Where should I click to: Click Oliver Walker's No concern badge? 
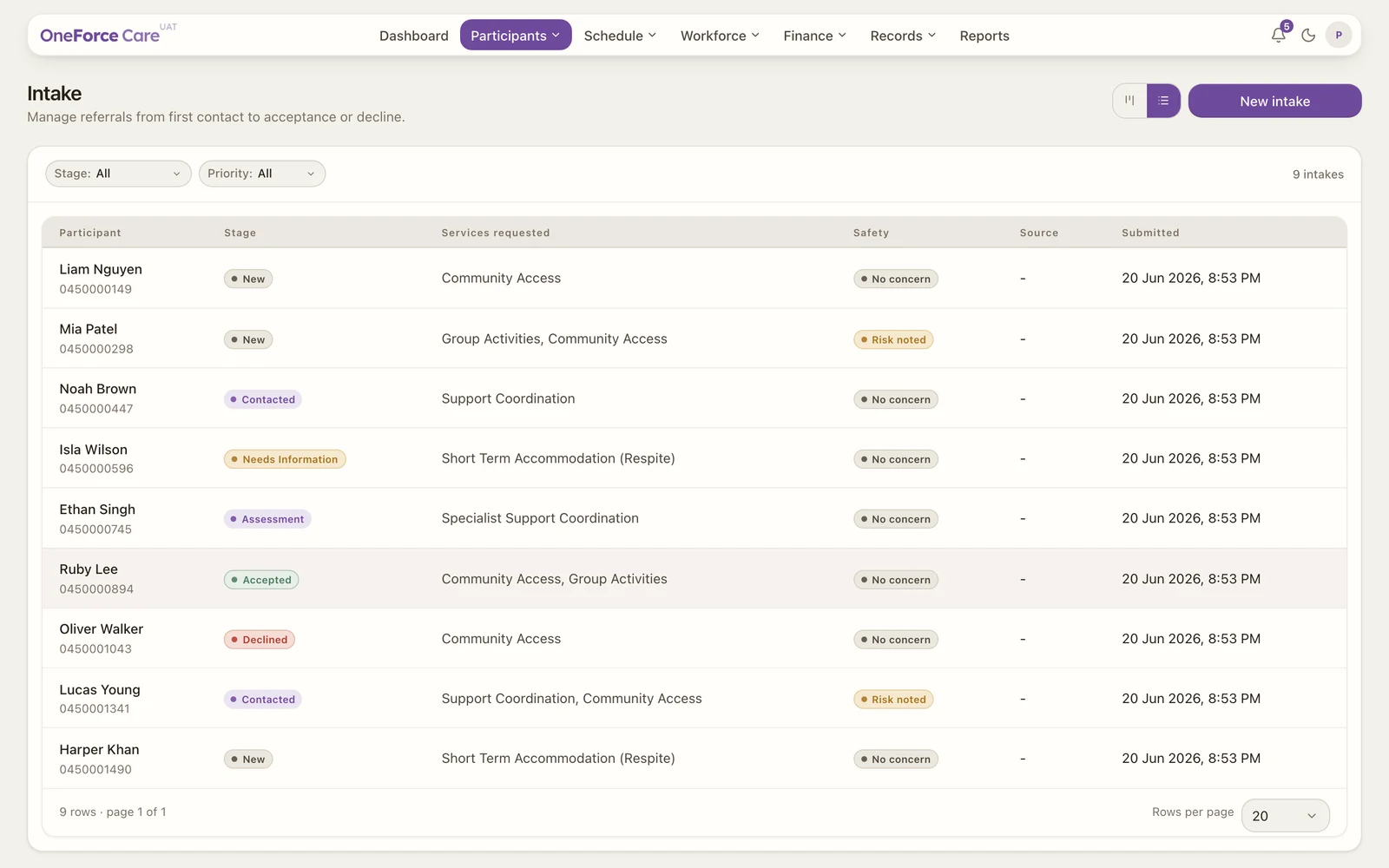pos(896,640)
